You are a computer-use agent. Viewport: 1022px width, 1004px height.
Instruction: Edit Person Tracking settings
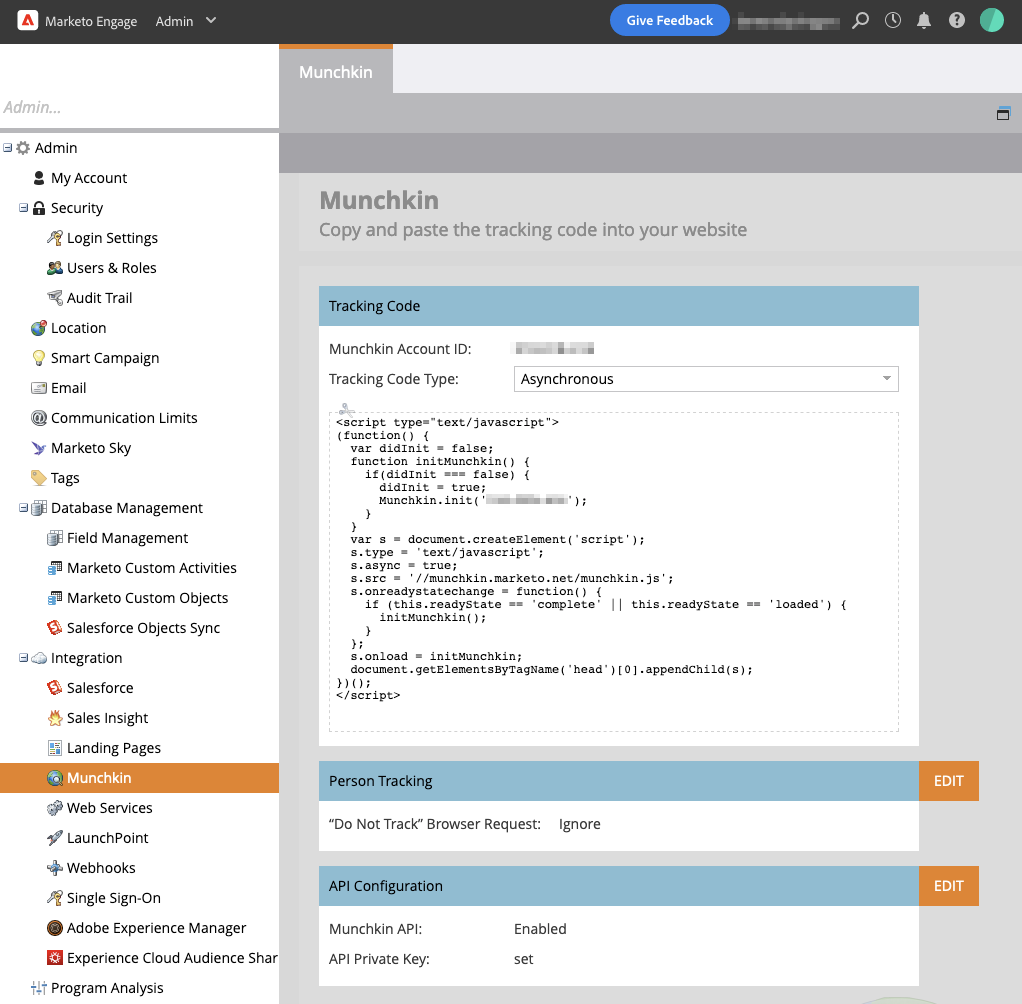point(948,781)
